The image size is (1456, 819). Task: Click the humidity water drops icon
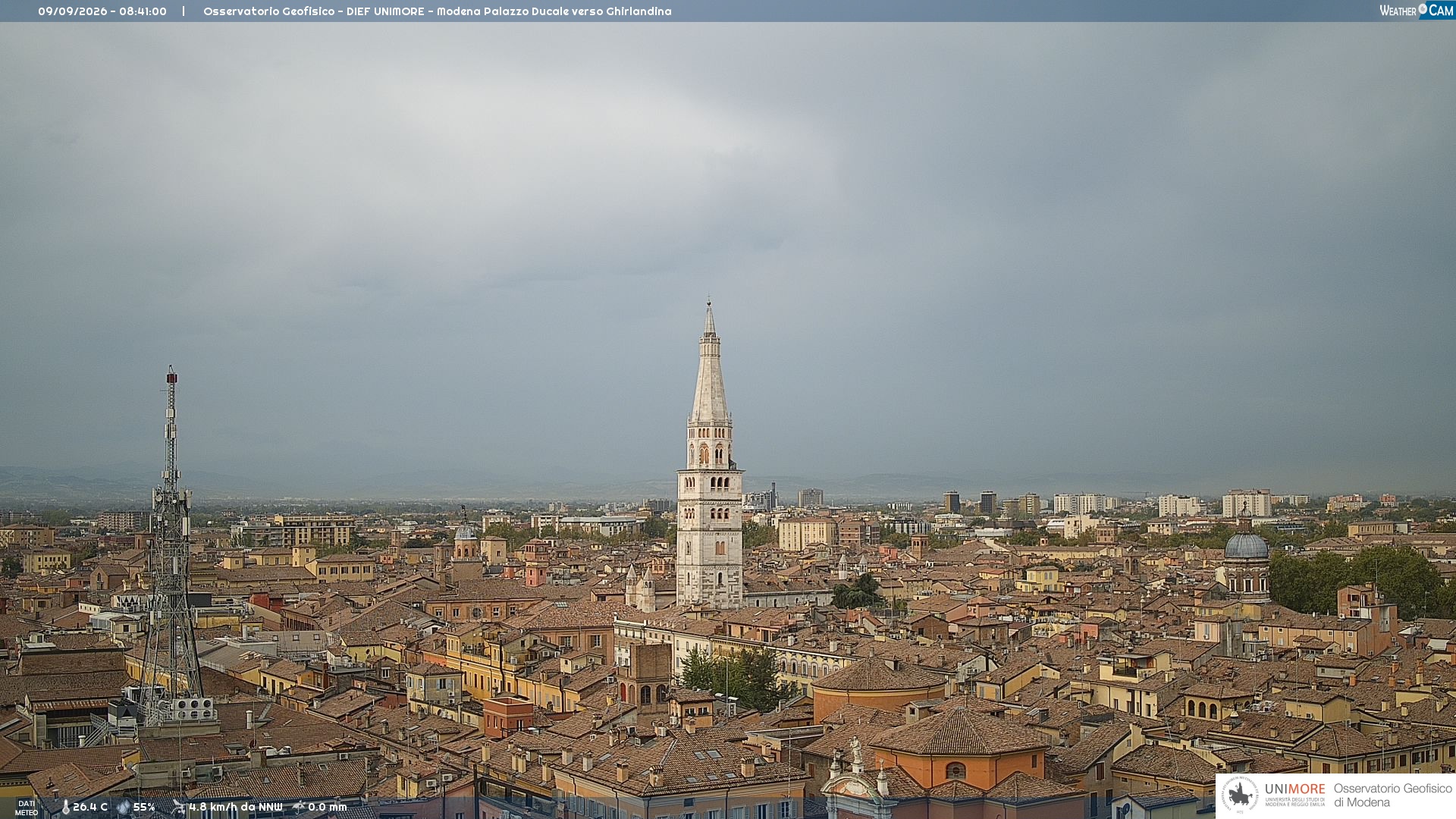124,807
